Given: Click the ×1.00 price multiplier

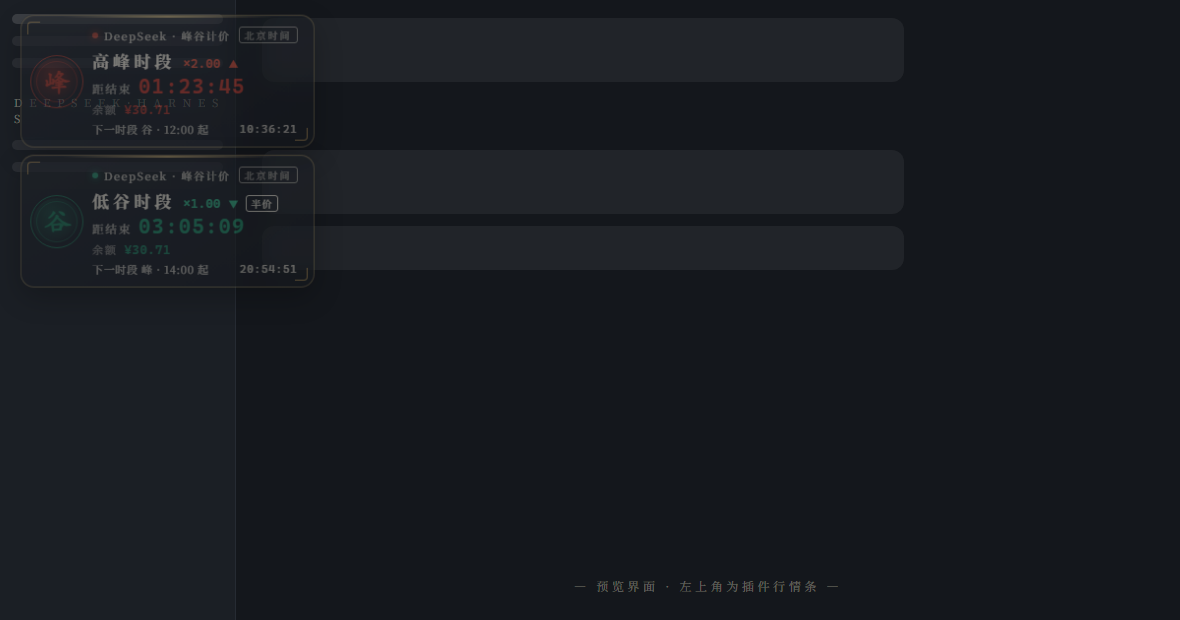Looking at the screenshot, I should pos(202,204).
